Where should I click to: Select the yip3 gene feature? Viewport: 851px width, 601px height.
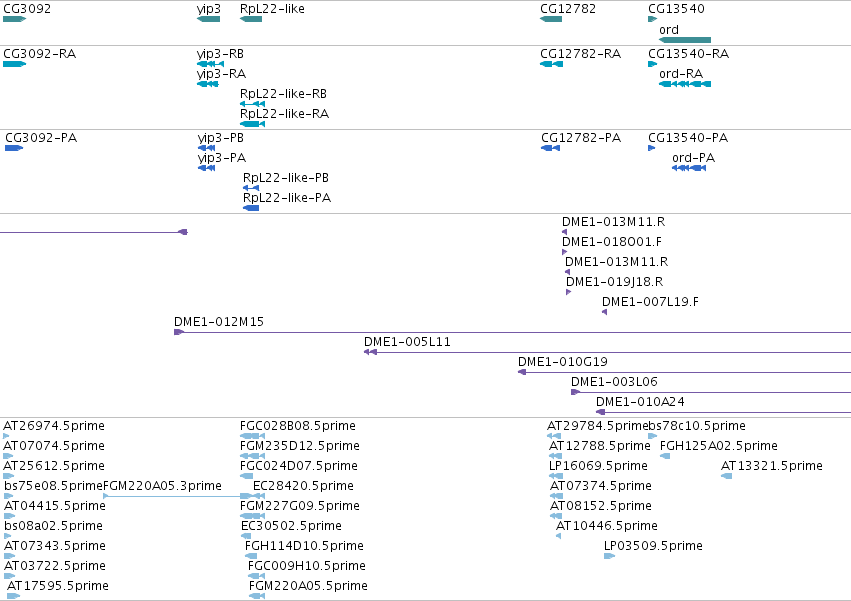click(x=208, y=19)
